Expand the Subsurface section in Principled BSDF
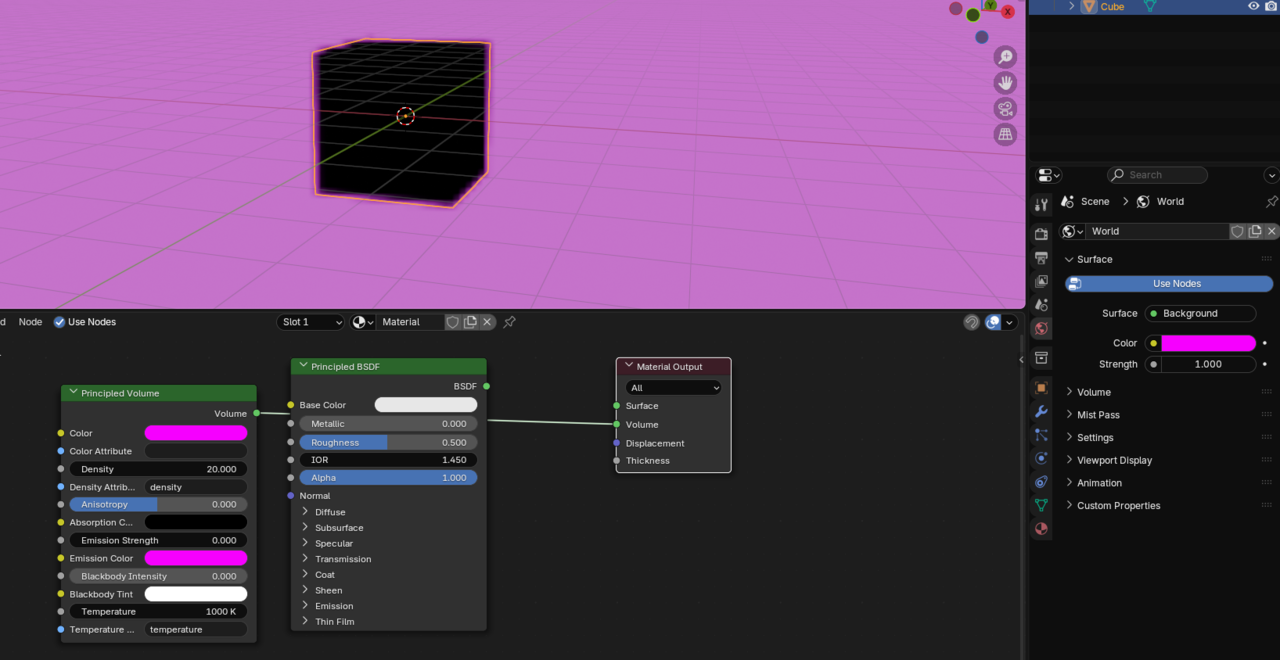Viewport: 1280px width, 660px height. point(339,528)
